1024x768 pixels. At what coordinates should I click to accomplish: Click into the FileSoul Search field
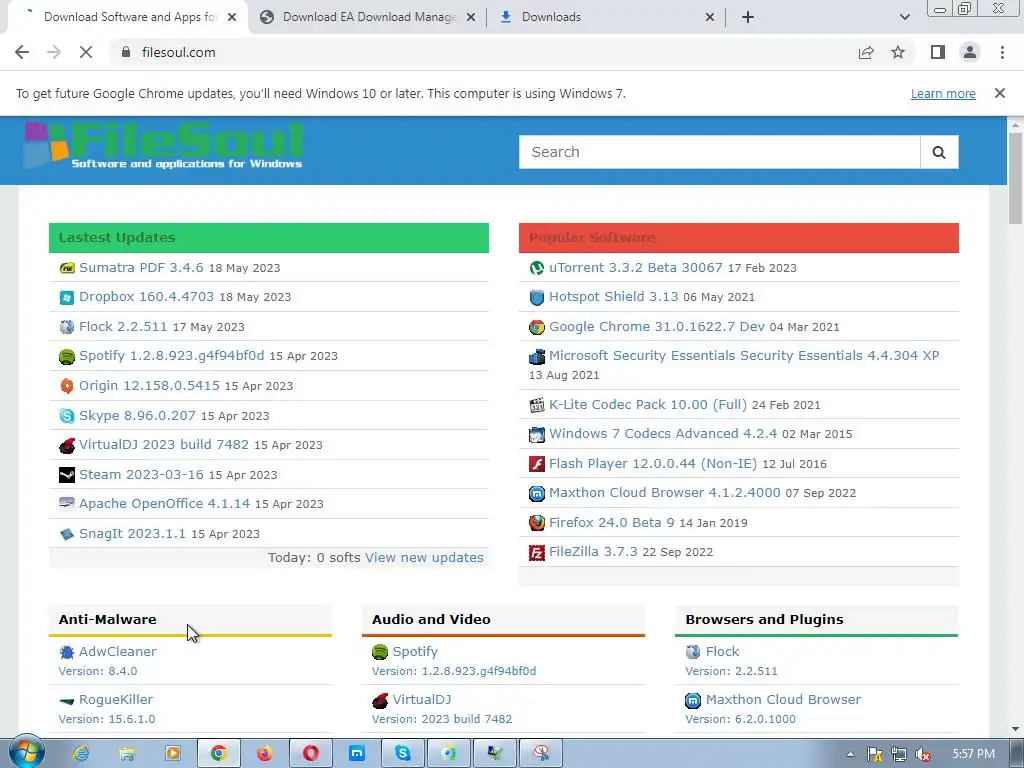[x=720, y=152]
